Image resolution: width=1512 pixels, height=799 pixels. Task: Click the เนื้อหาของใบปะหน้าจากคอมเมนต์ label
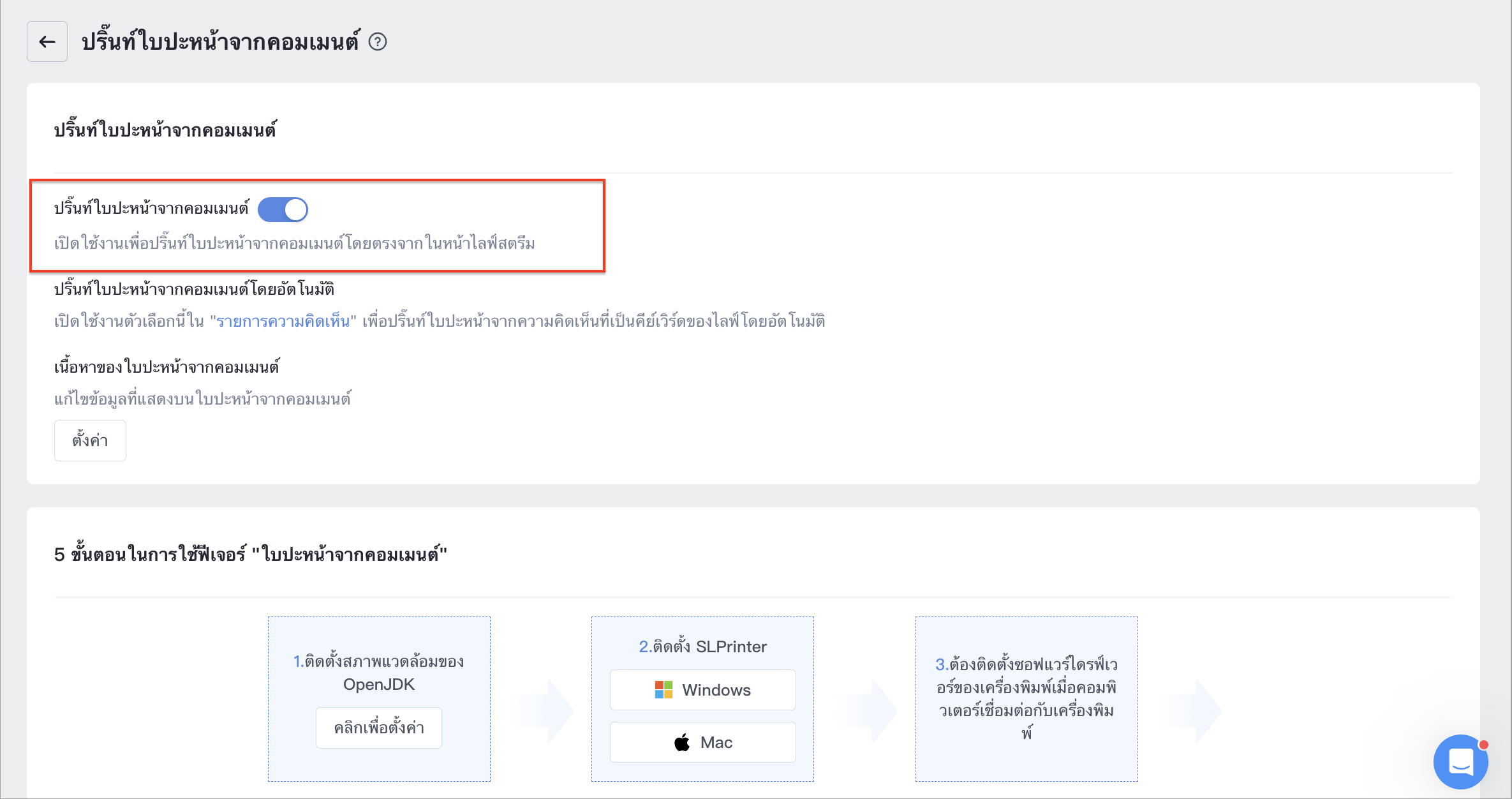(x=167, y=367)
